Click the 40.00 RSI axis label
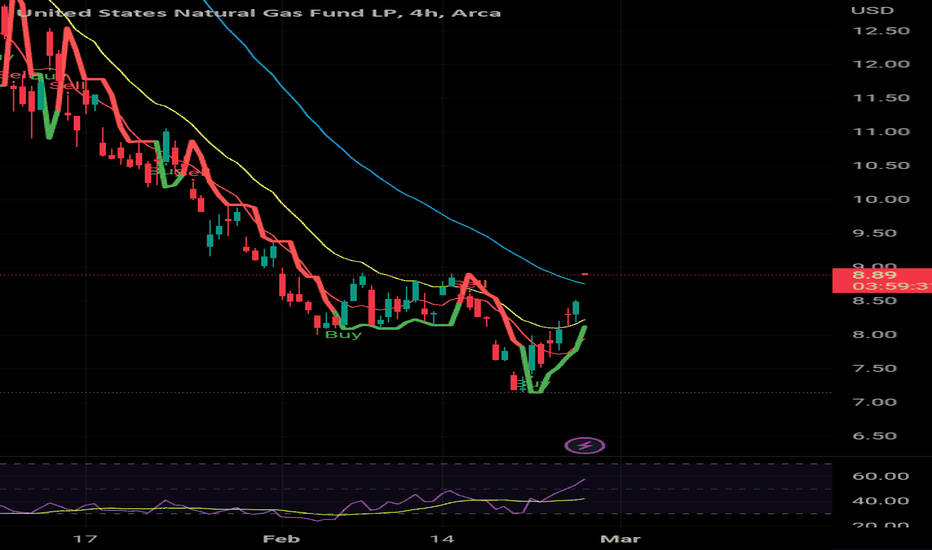 [x=881, y=501]
